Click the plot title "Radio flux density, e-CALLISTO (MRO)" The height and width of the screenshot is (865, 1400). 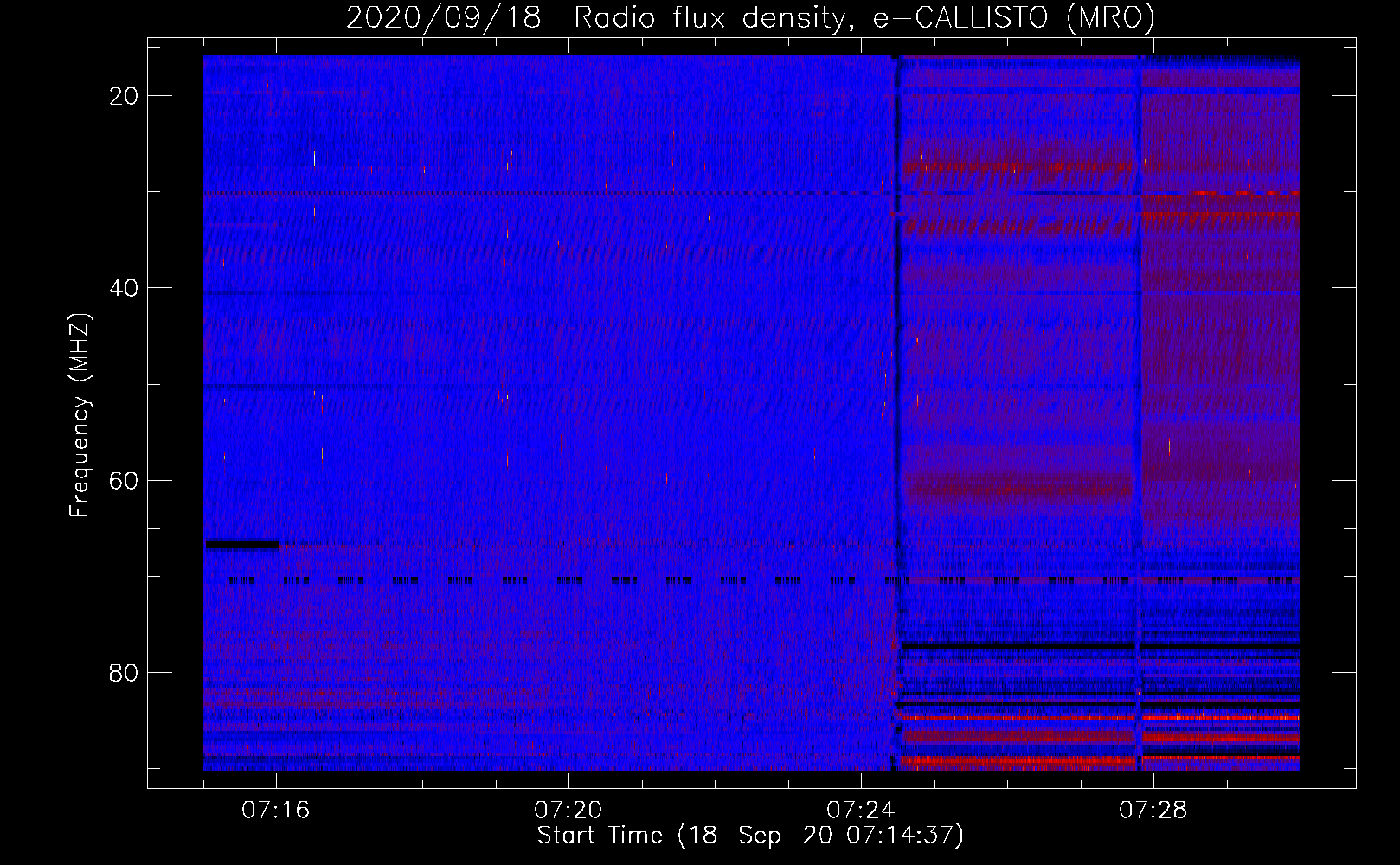[x=864, y=18]
